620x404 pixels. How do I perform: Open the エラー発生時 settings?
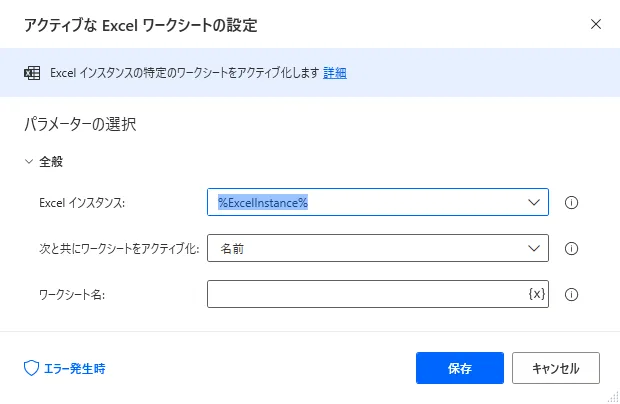tap(73, 368)
